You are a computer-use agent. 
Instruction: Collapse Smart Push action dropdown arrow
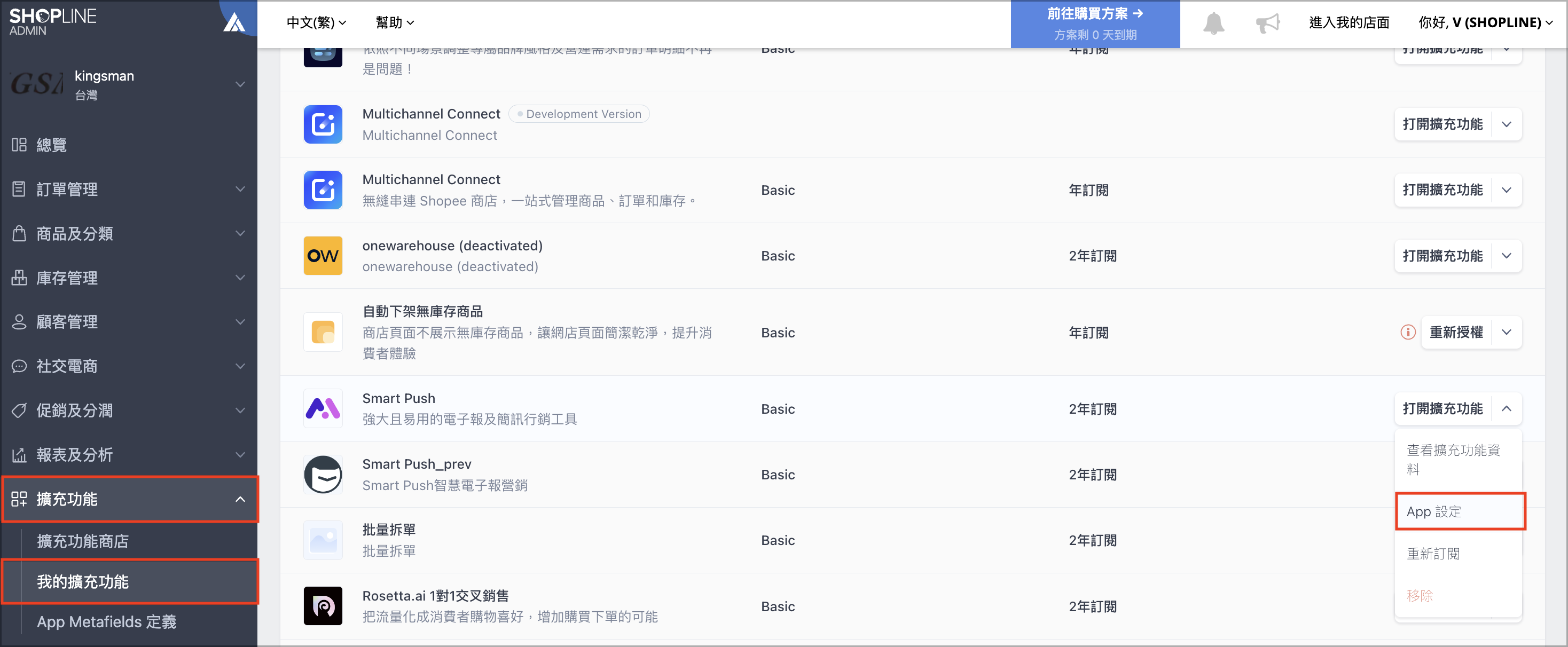coord(1506,408)
